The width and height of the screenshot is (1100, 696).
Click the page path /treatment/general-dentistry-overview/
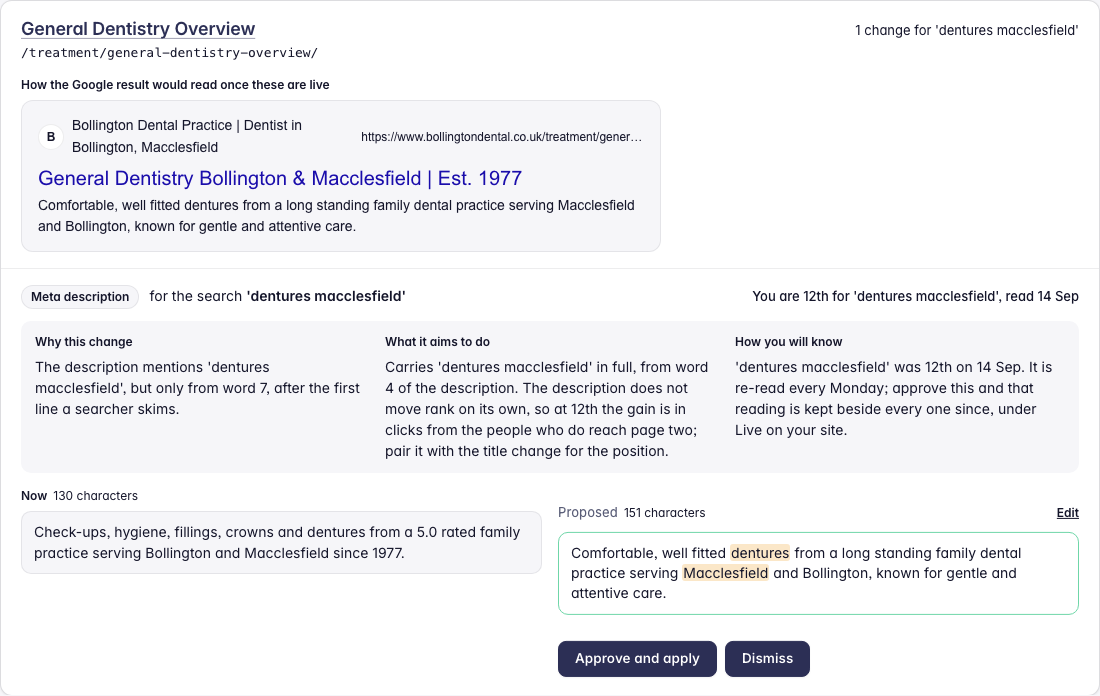pyautogui.click(x=169, y=53)
